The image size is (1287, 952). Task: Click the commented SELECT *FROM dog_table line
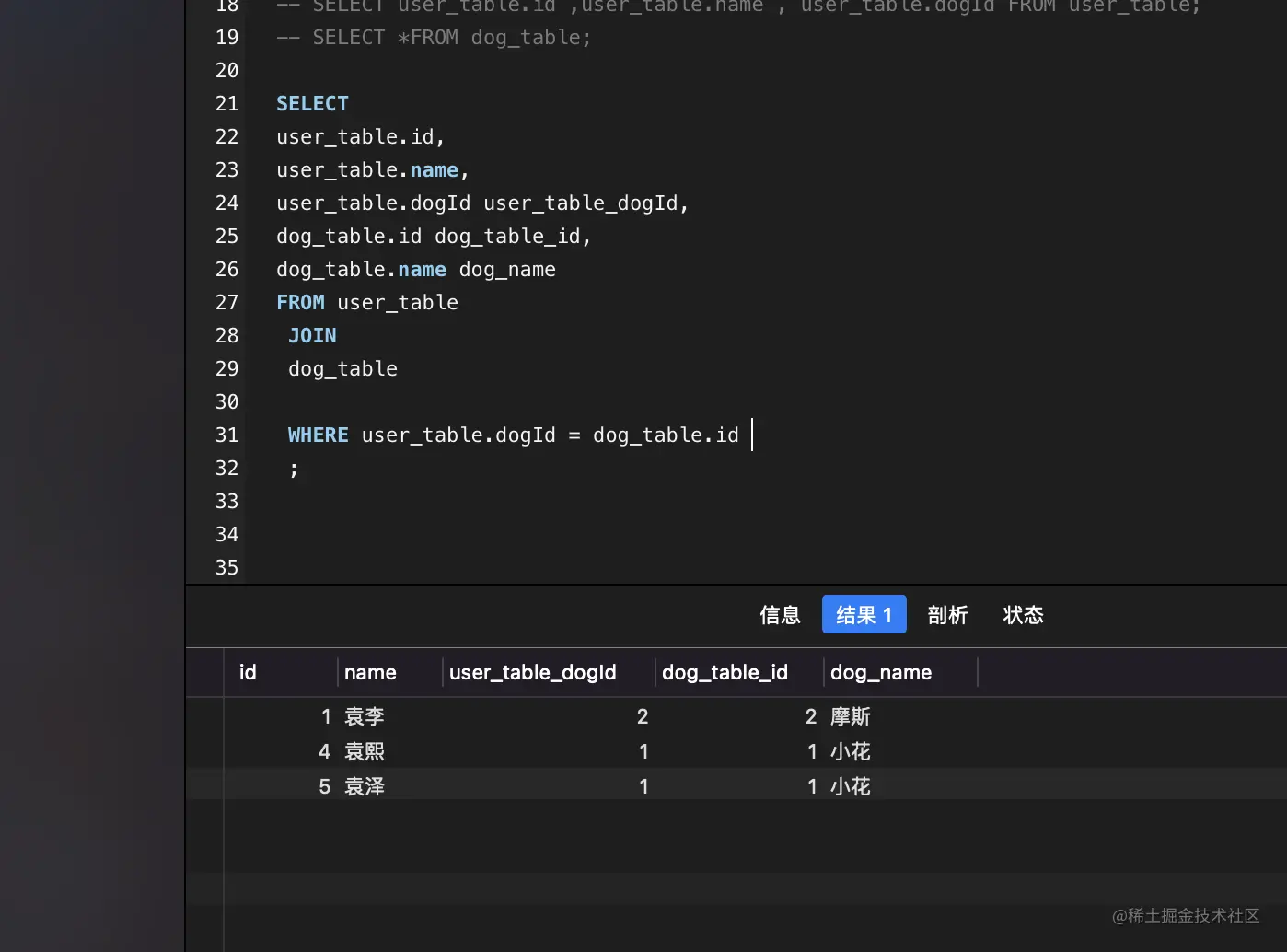(x=434, y=38)
